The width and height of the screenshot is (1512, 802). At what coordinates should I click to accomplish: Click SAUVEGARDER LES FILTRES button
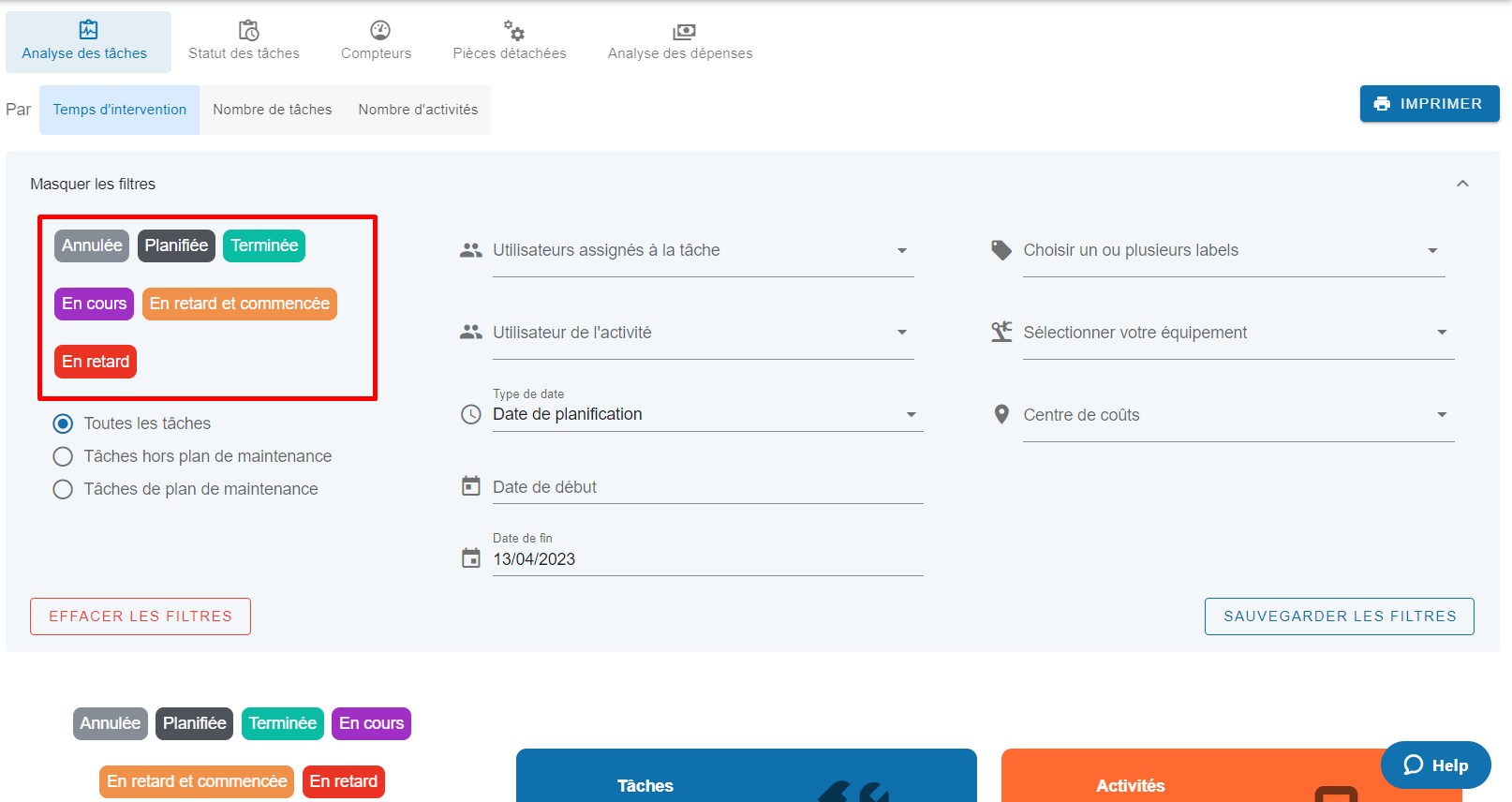point(1340,616)
